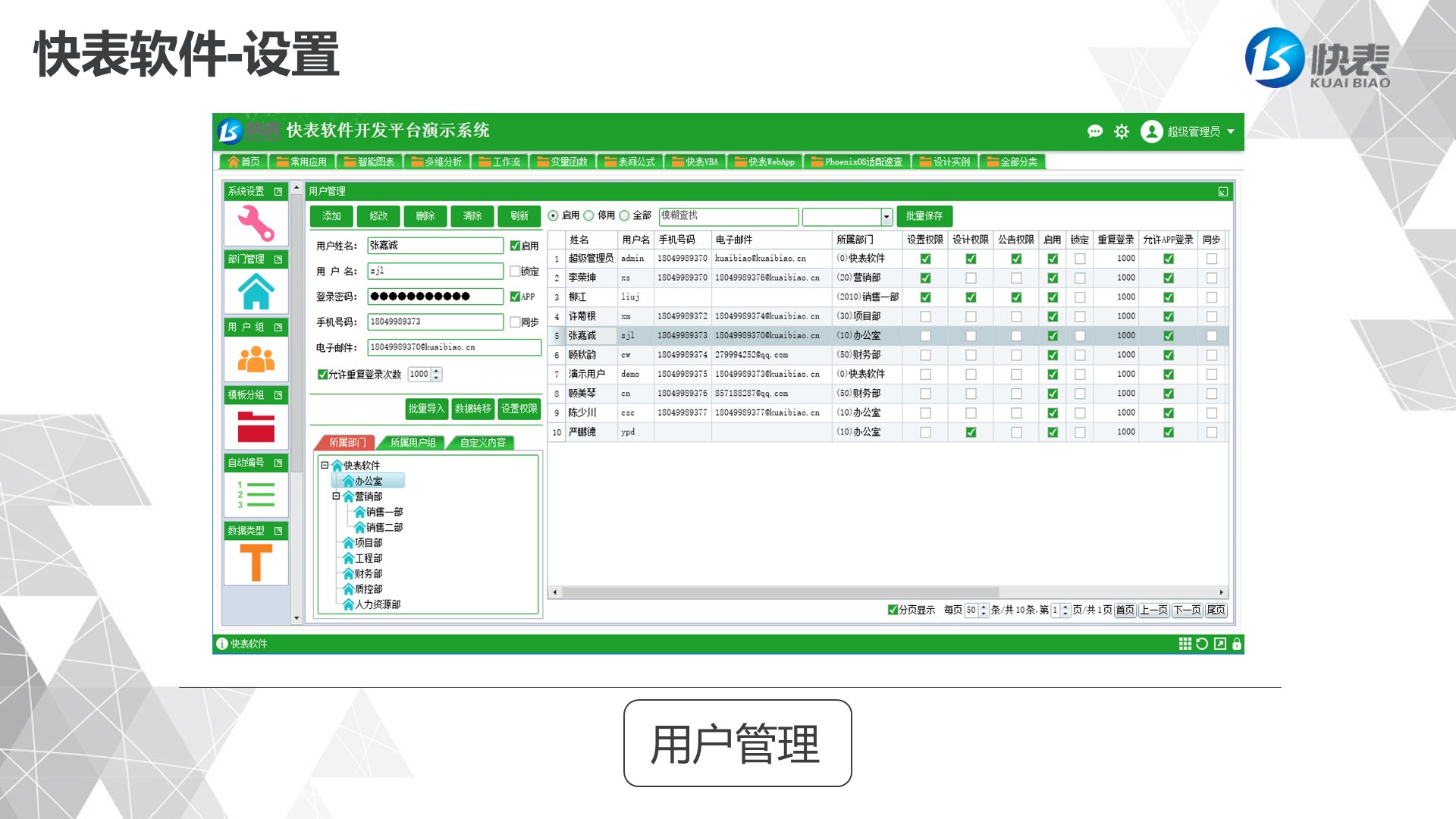Click the sidebar scroll up arrow
The width and height of the screenshot is (1456, 819).
coord(297,187)
